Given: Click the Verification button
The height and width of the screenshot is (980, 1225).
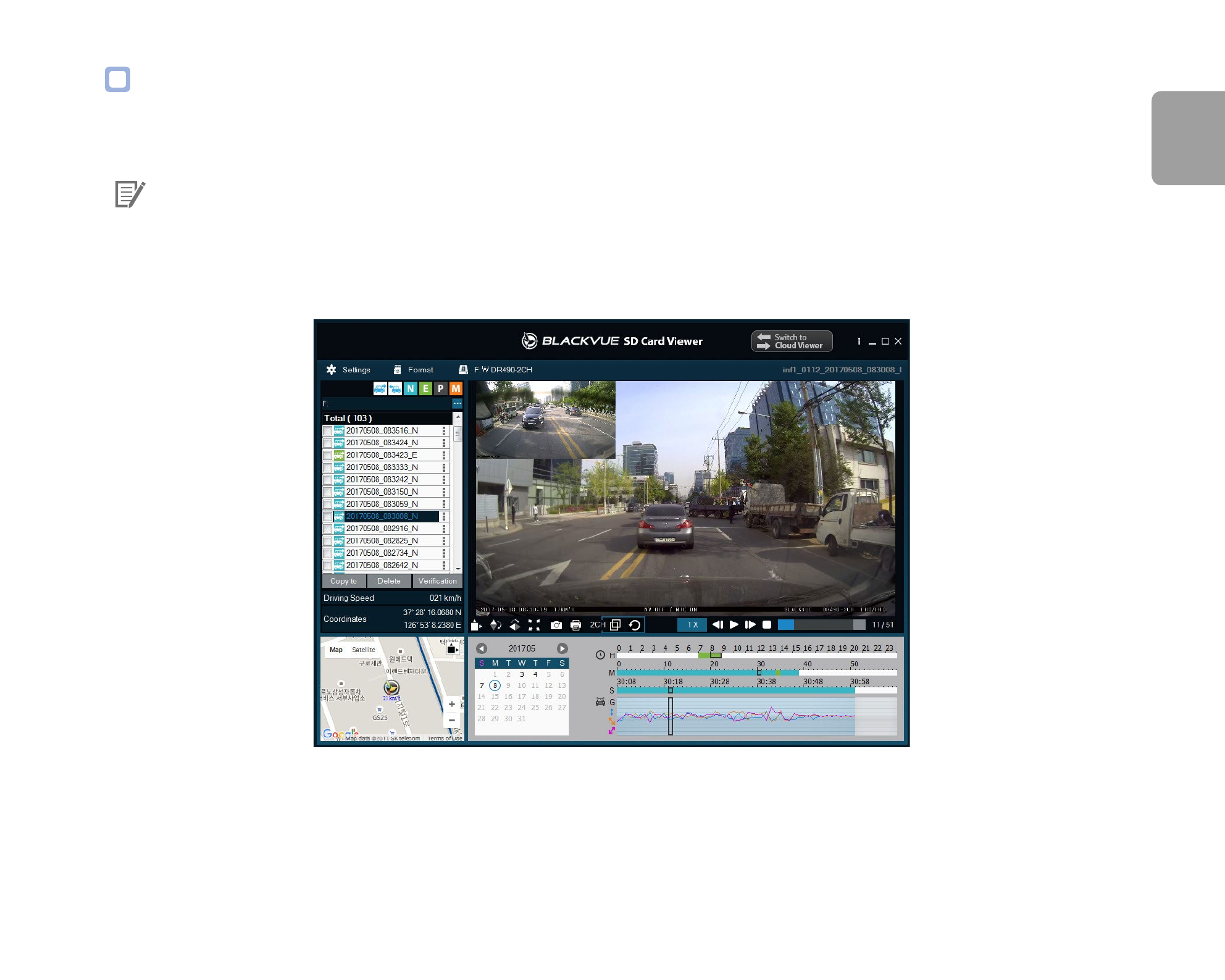Looking at the screenshot, I should coord(438,581).
